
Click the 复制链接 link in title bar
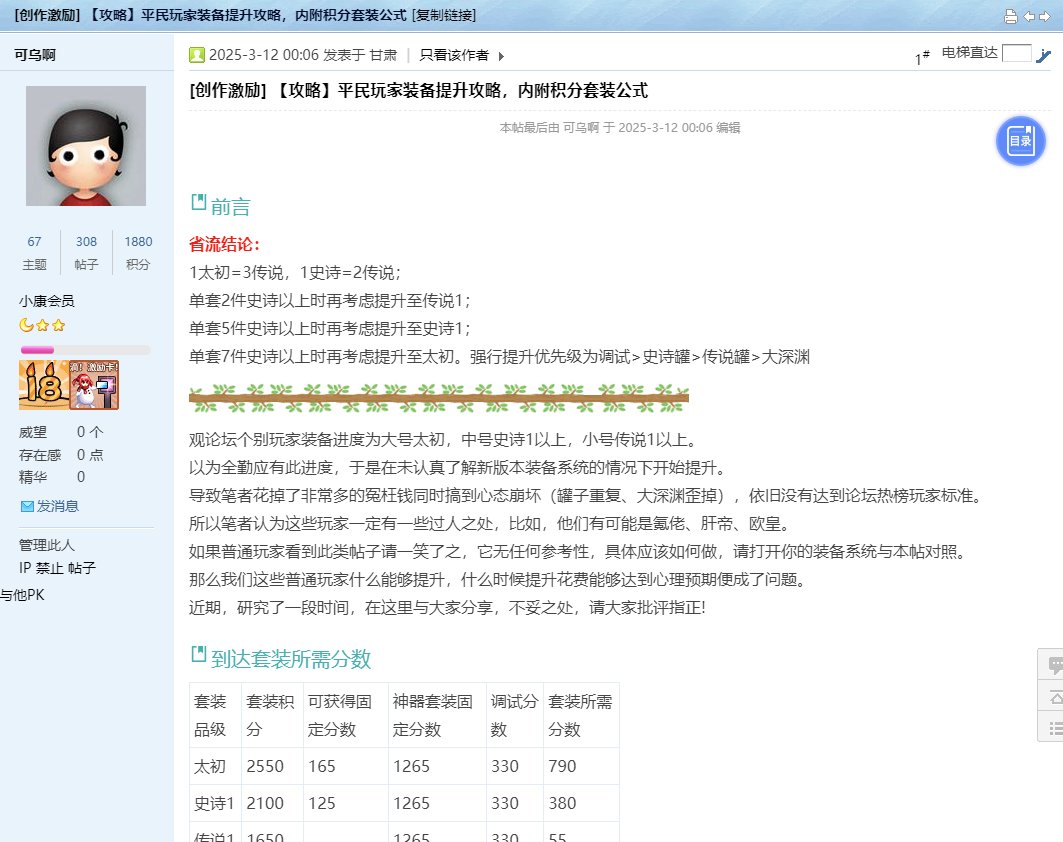[444, 15]
